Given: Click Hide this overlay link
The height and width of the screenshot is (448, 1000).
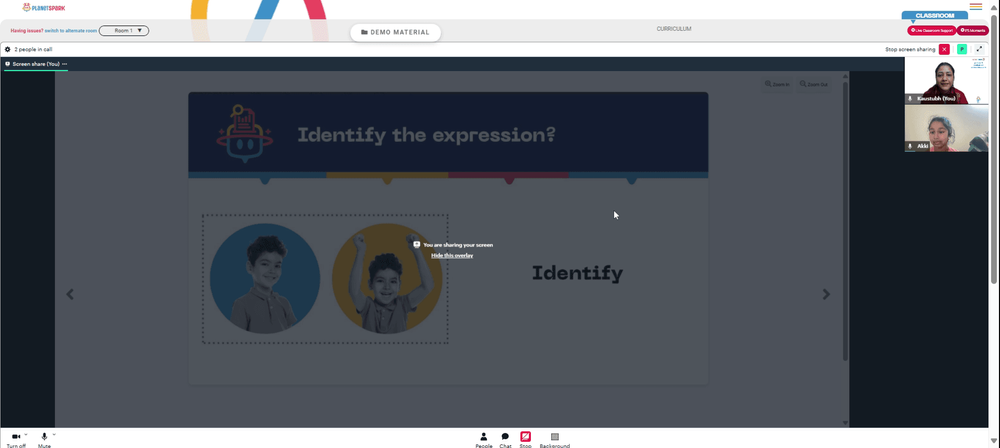Looking at the screenshot, I should click(x=452, y=255).
